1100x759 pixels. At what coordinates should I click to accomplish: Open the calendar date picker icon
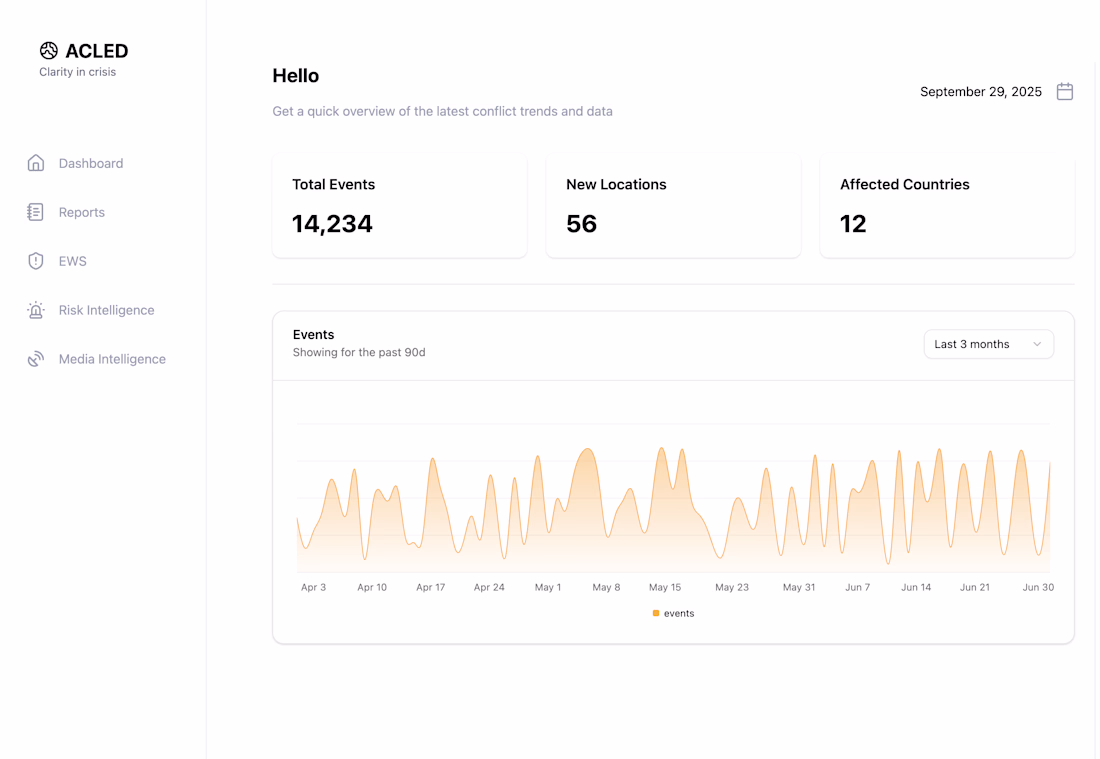coord(1065,92)
